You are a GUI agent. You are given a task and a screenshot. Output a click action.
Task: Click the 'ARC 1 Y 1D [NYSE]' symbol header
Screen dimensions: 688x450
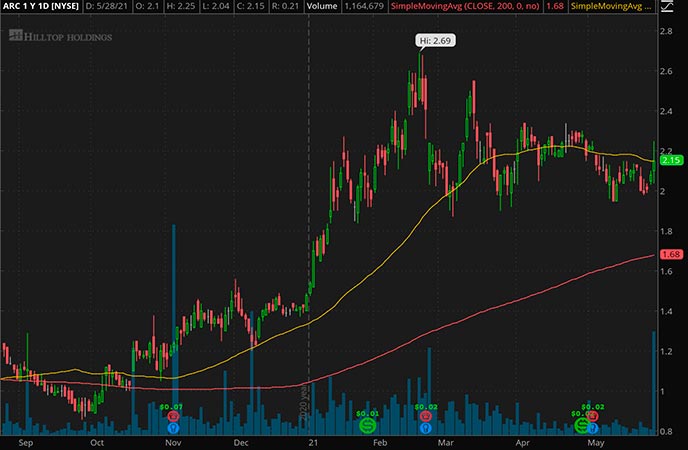pyautogui.click(x=40, y=6)
